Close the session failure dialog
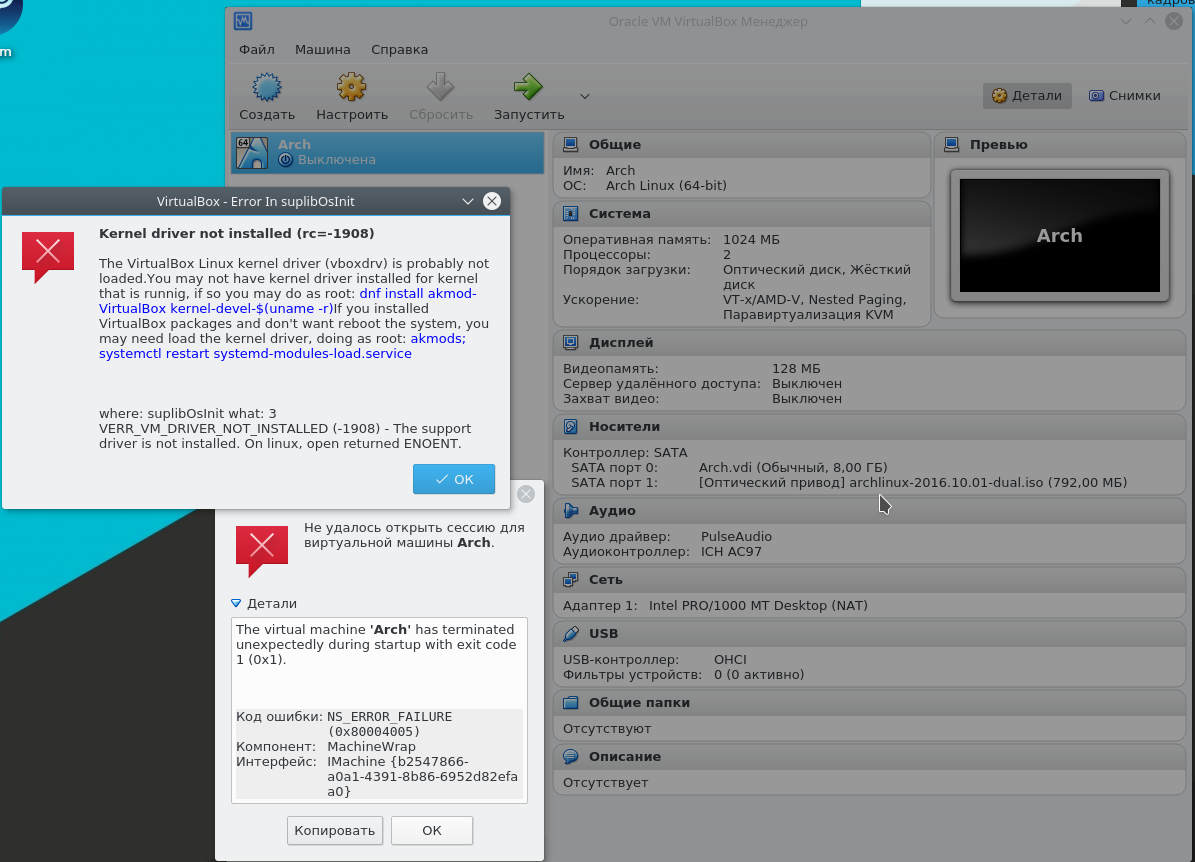The image size is (1195, 862). point(526,494)
